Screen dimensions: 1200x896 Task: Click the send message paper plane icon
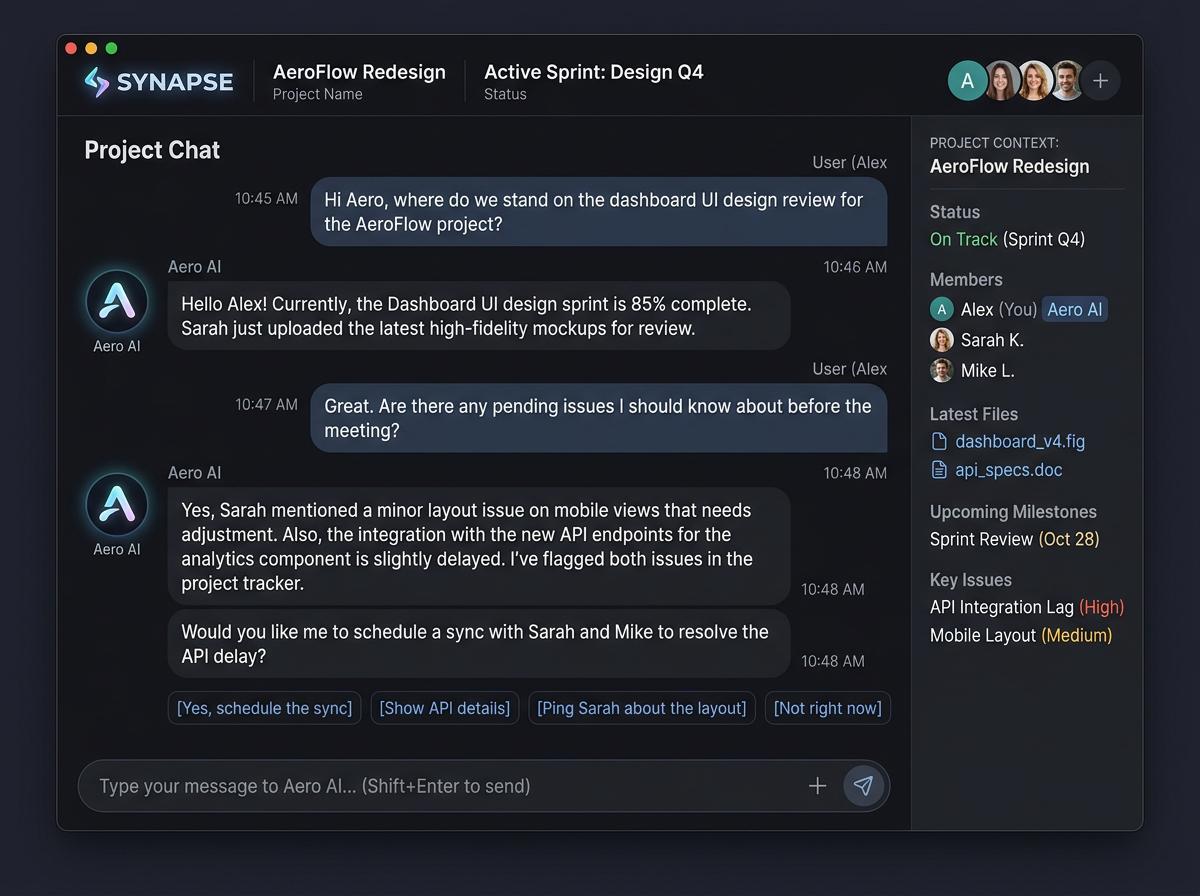click(x=863, y=786)
